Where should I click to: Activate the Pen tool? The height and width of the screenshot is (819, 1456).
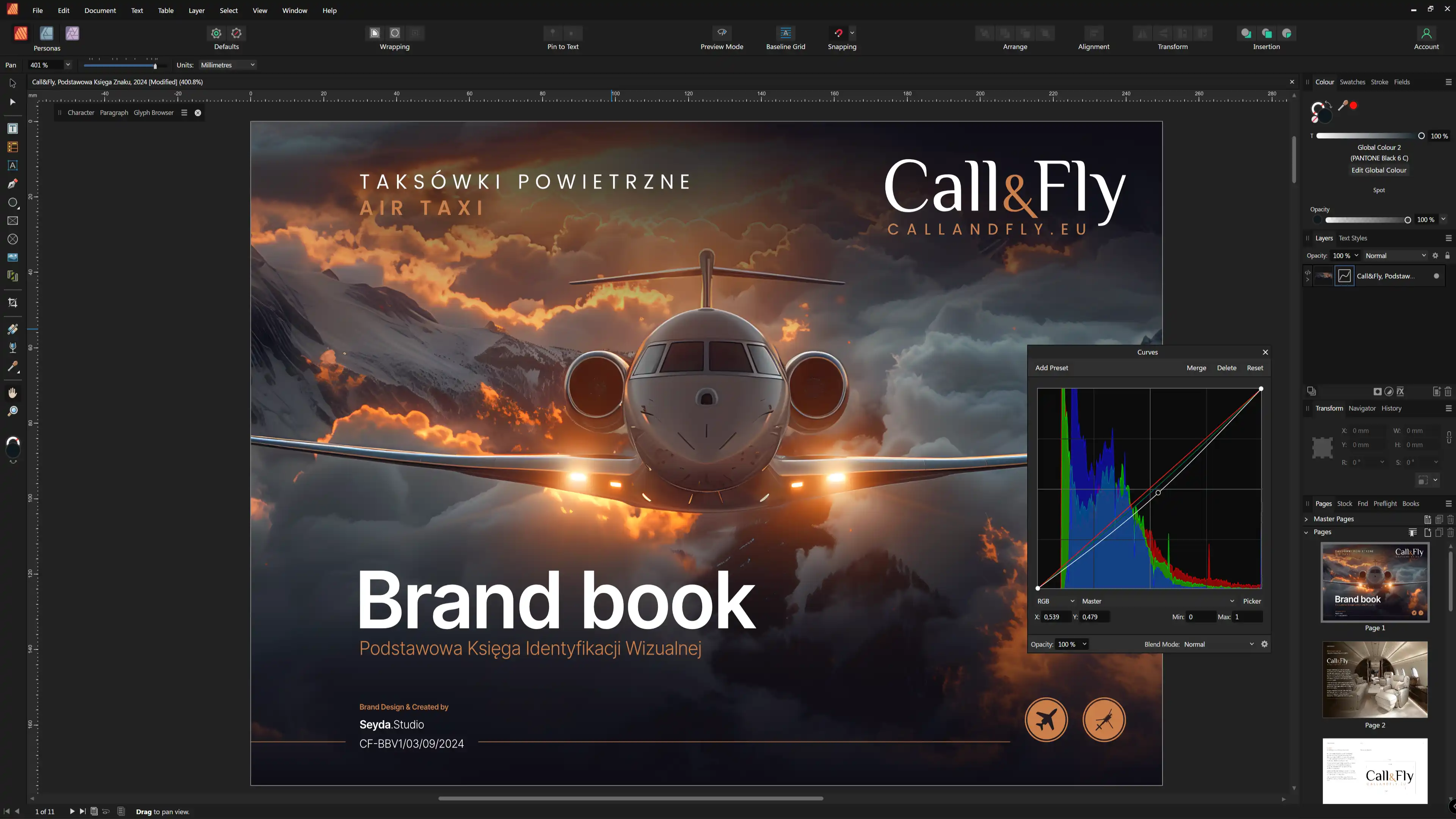point(13,184)
